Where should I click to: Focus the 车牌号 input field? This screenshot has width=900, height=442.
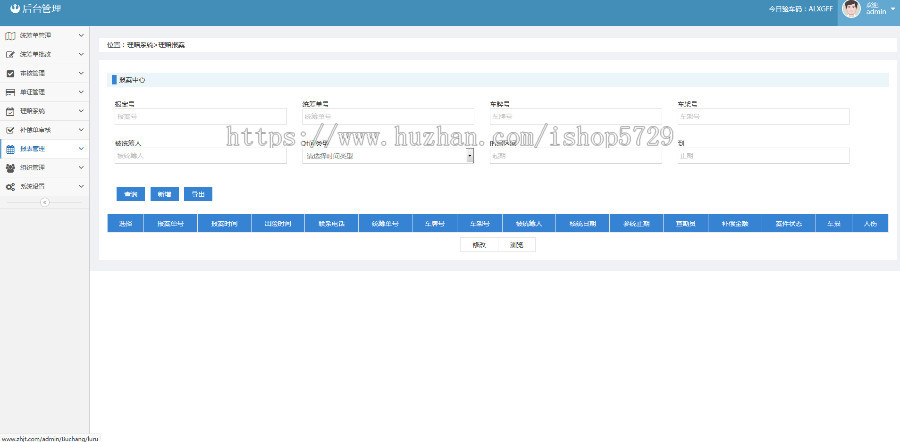[576, 117]
